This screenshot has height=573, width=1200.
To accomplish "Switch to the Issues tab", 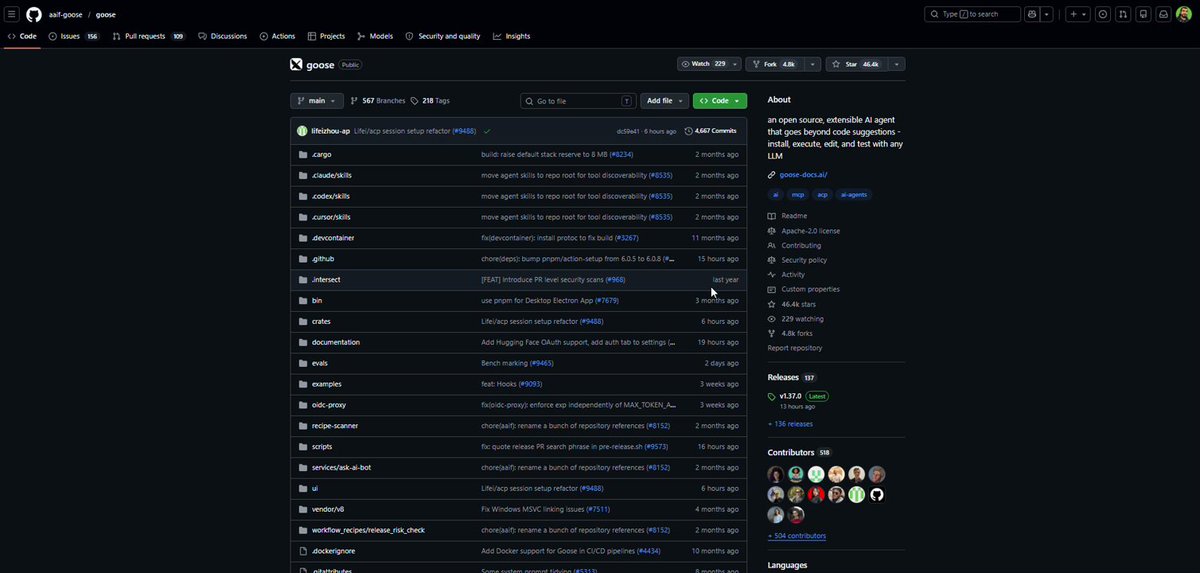I will coord(74,36).
